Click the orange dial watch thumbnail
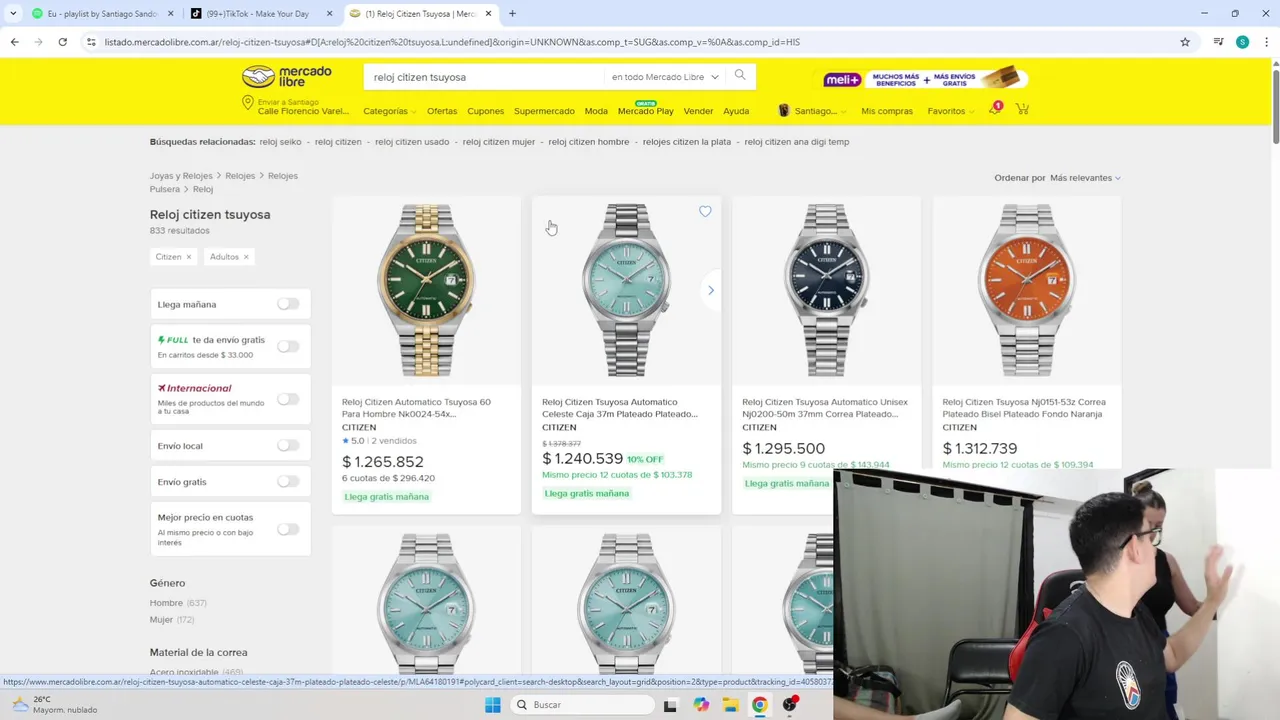Viewport: 1280px width, 720px height. (1026, 290)
